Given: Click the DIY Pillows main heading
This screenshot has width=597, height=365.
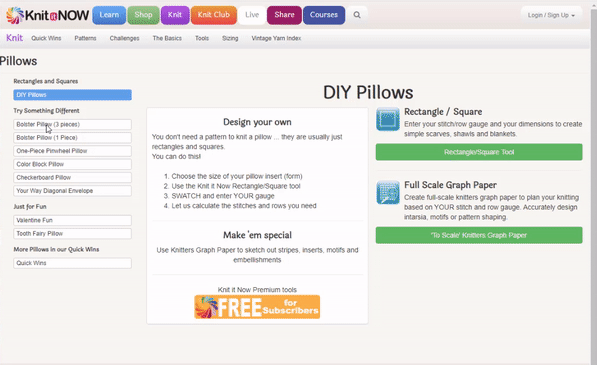Looking at the screenshot, I should click(x=368, y=92).
